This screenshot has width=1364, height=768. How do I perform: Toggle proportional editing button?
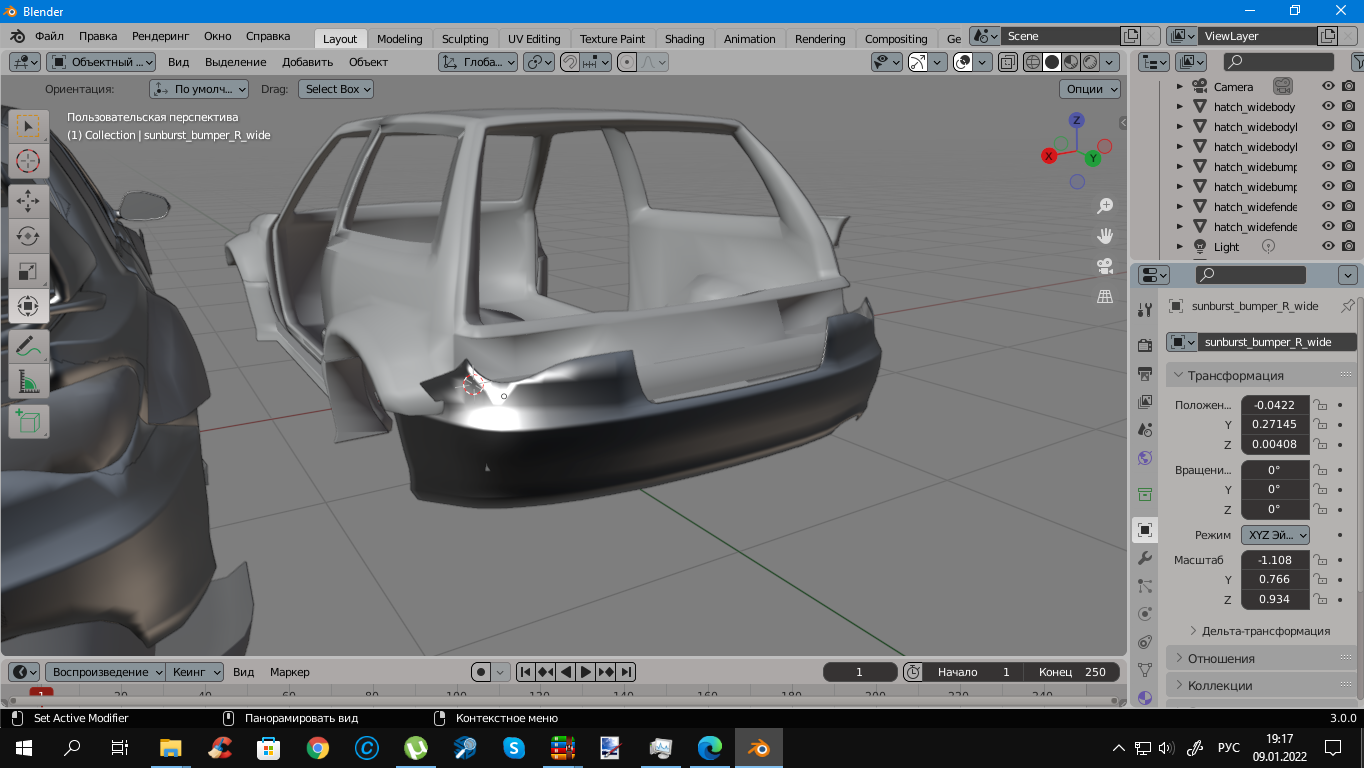pos(627,62)
